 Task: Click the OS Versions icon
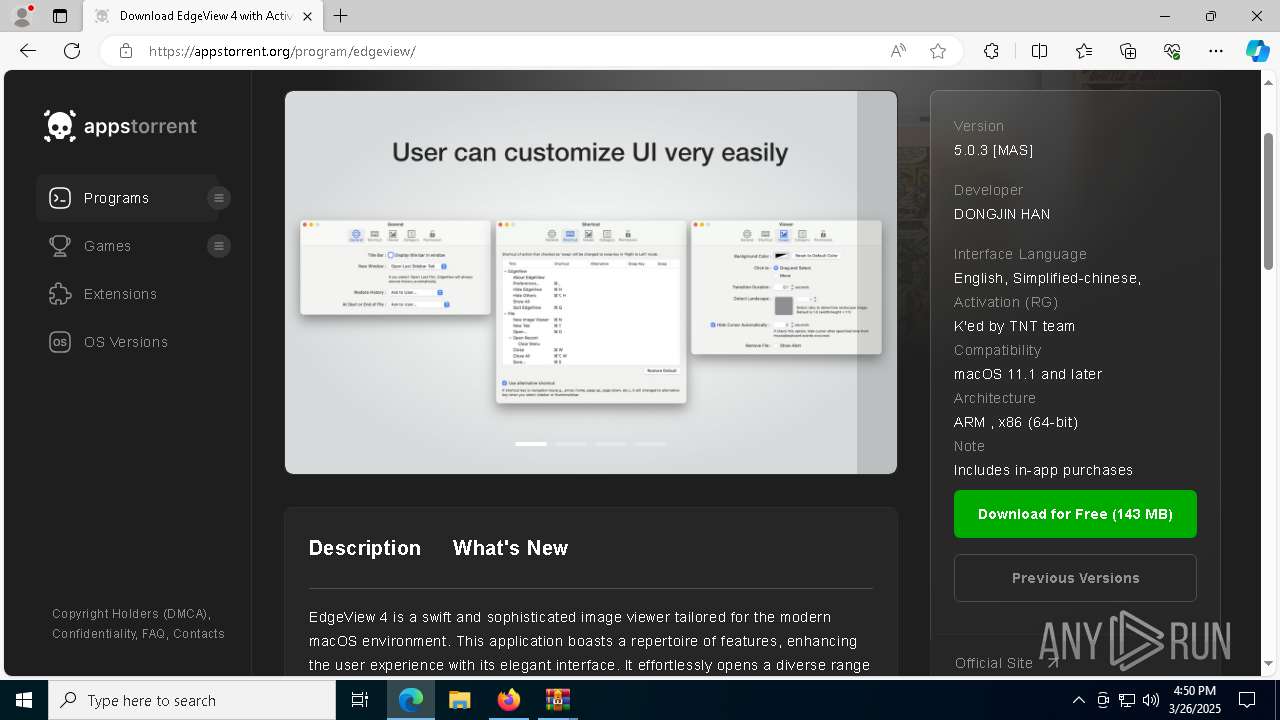pyautogui.click(x=60, y=342)
